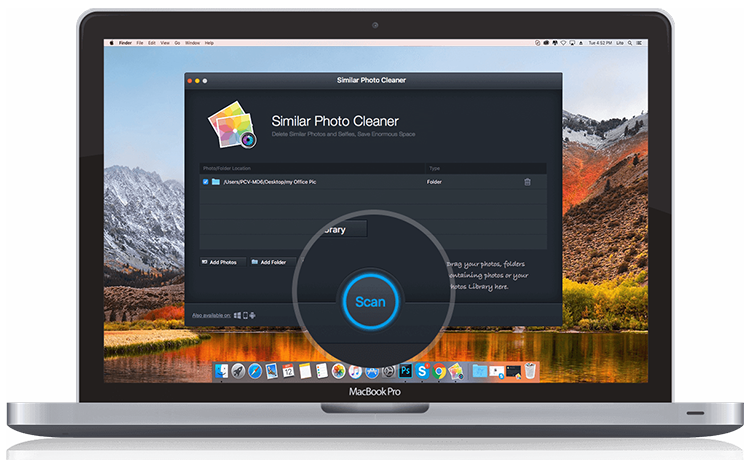750x460 pixels.
Task: Click the iOS phone platform icon
Action: click(x=245, y=315)
